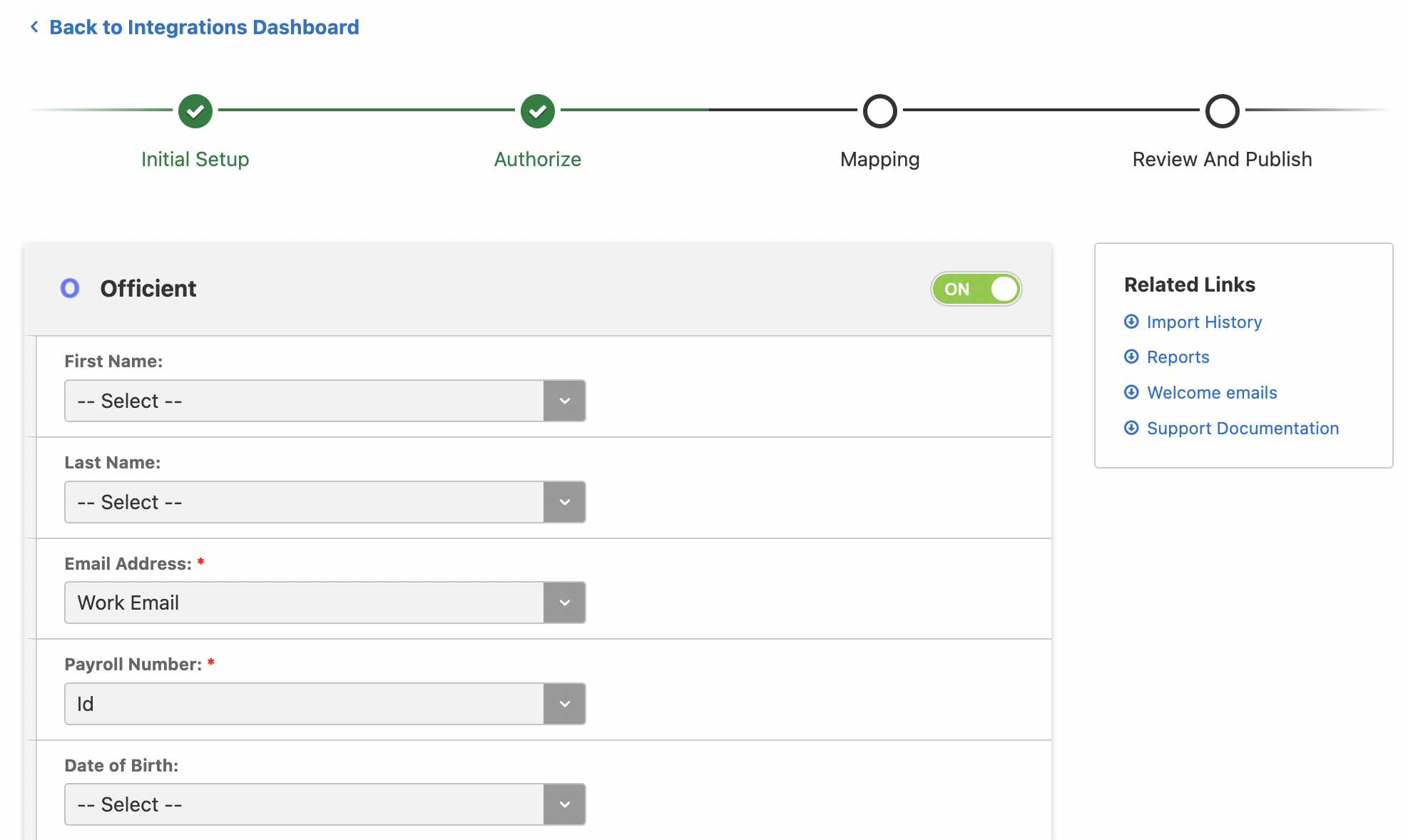This screenshot has width=1408, height=840.
Task: Open the Welcome emails link
Action: point(1212,392)
